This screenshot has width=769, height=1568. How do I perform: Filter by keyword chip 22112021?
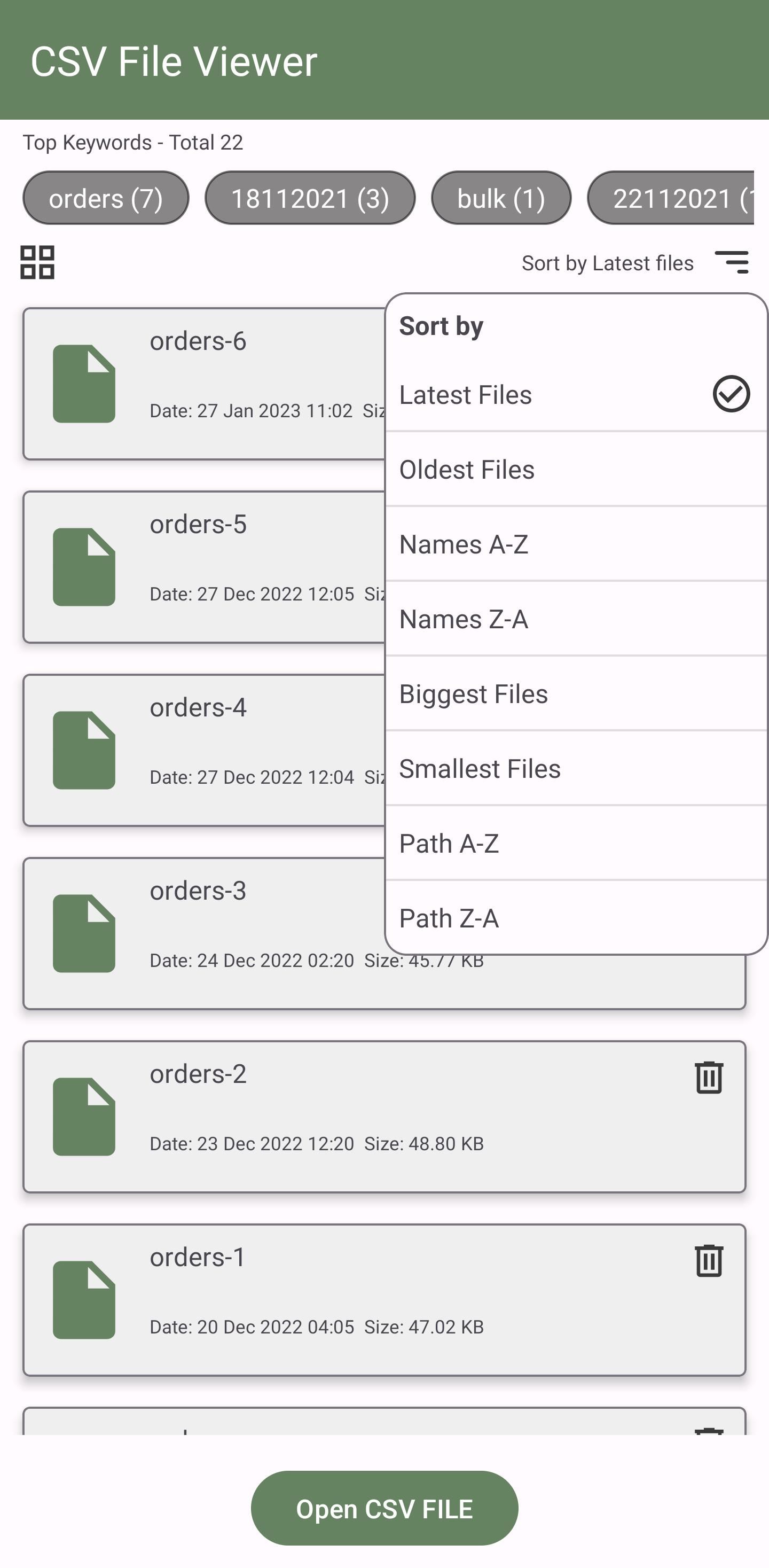670,198
